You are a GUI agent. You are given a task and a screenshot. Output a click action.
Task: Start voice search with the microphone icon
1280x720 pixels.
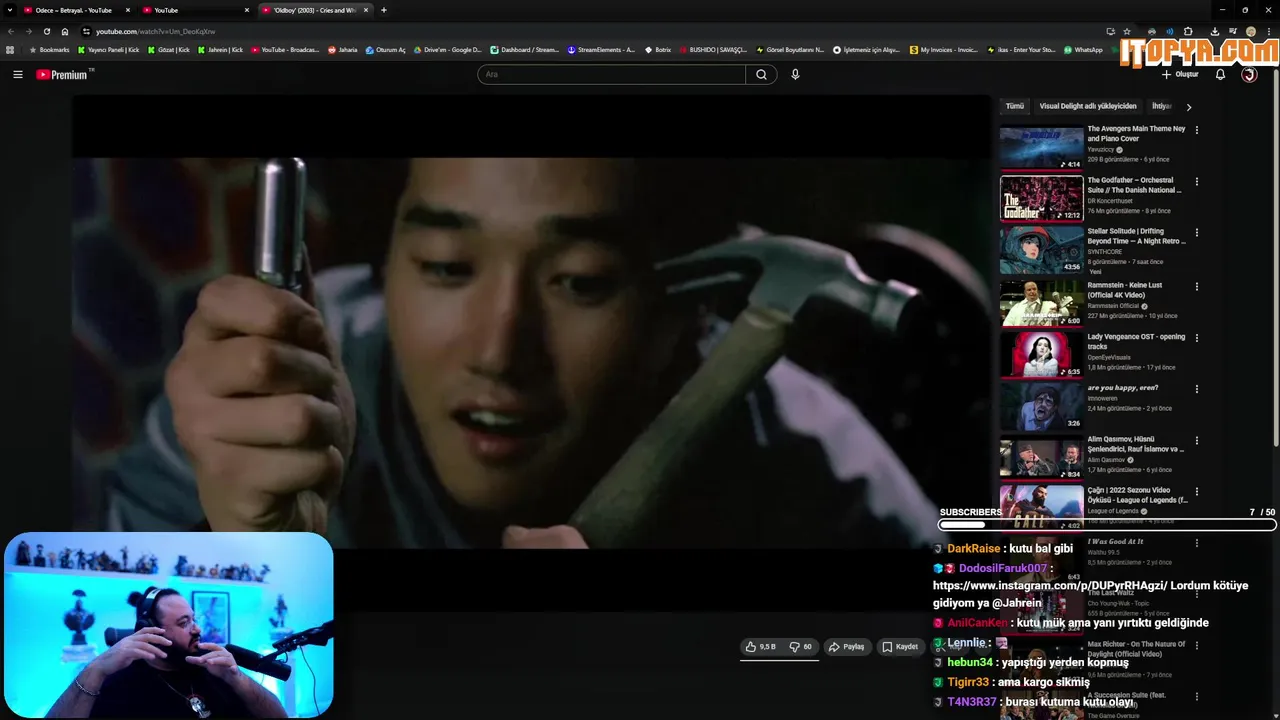tap(795, 74)
